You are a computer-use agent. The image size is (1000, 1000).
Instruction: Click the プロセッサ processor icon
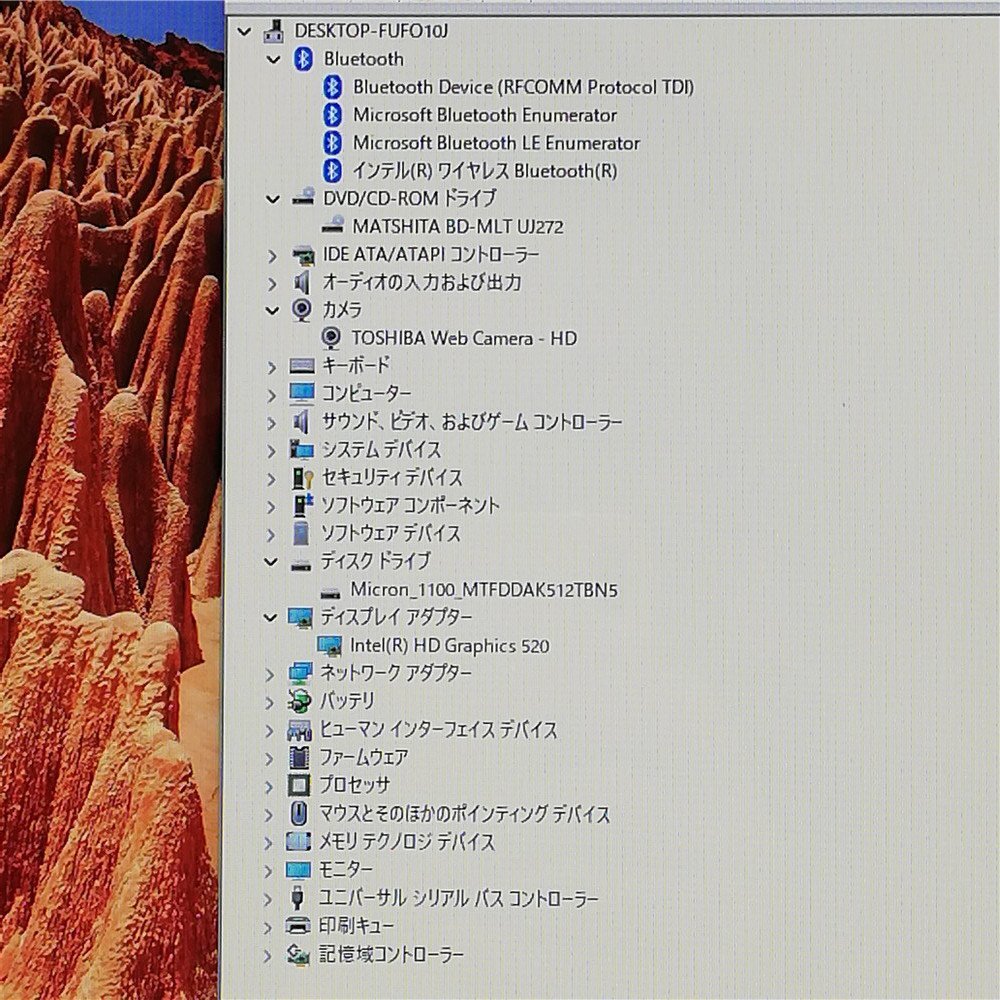(298, 785)
